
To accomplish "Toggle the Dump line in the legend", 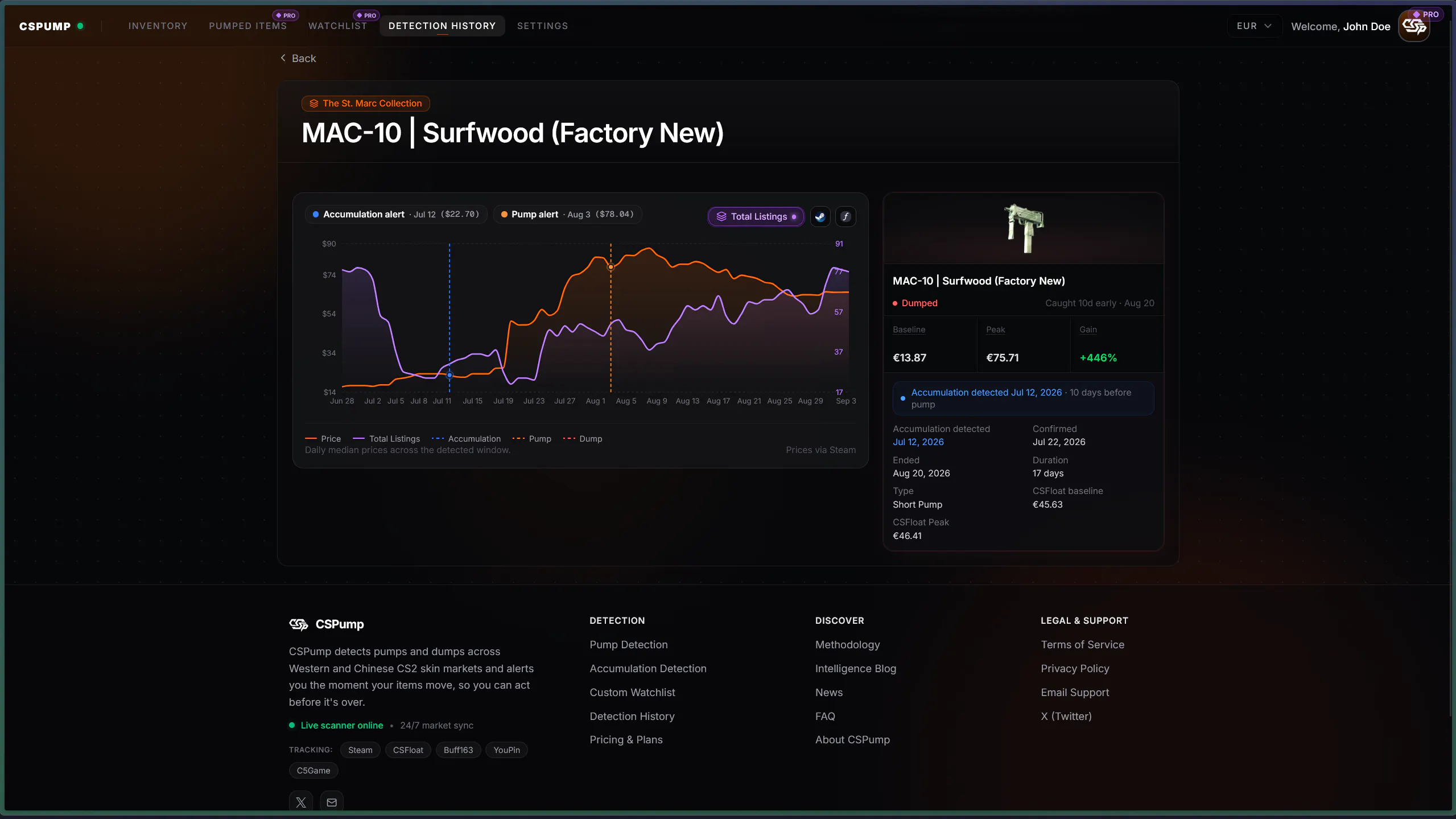I will point(582,438).
